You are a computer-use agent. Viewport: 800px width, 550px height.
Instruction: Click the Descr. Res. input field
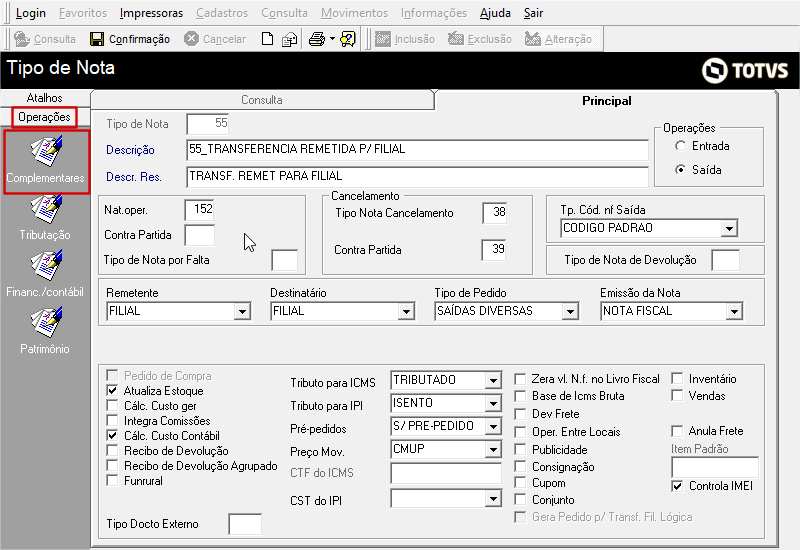417,177
